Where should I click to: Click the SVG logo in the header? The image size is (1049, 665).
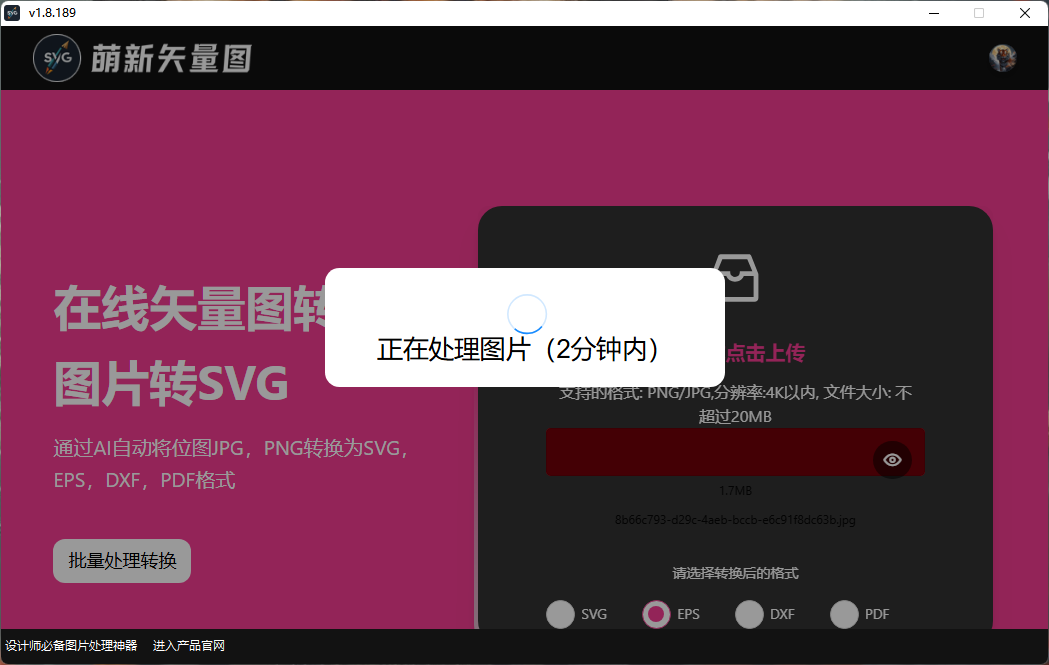(57, 57)
